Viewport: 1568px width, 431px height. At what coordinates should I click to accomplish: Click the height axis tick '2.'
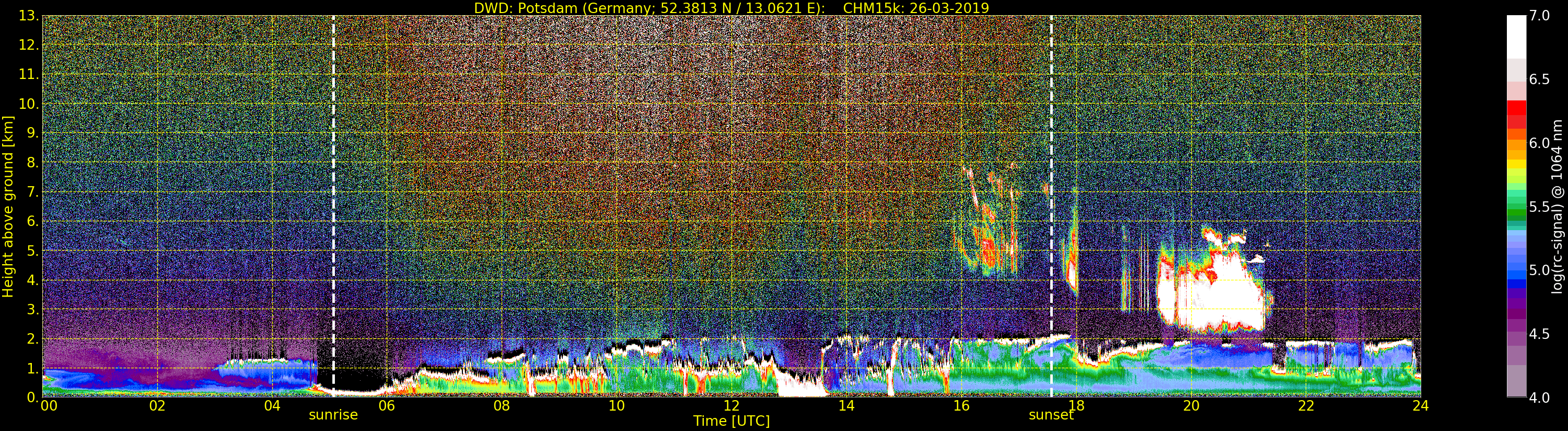(33, 338)
